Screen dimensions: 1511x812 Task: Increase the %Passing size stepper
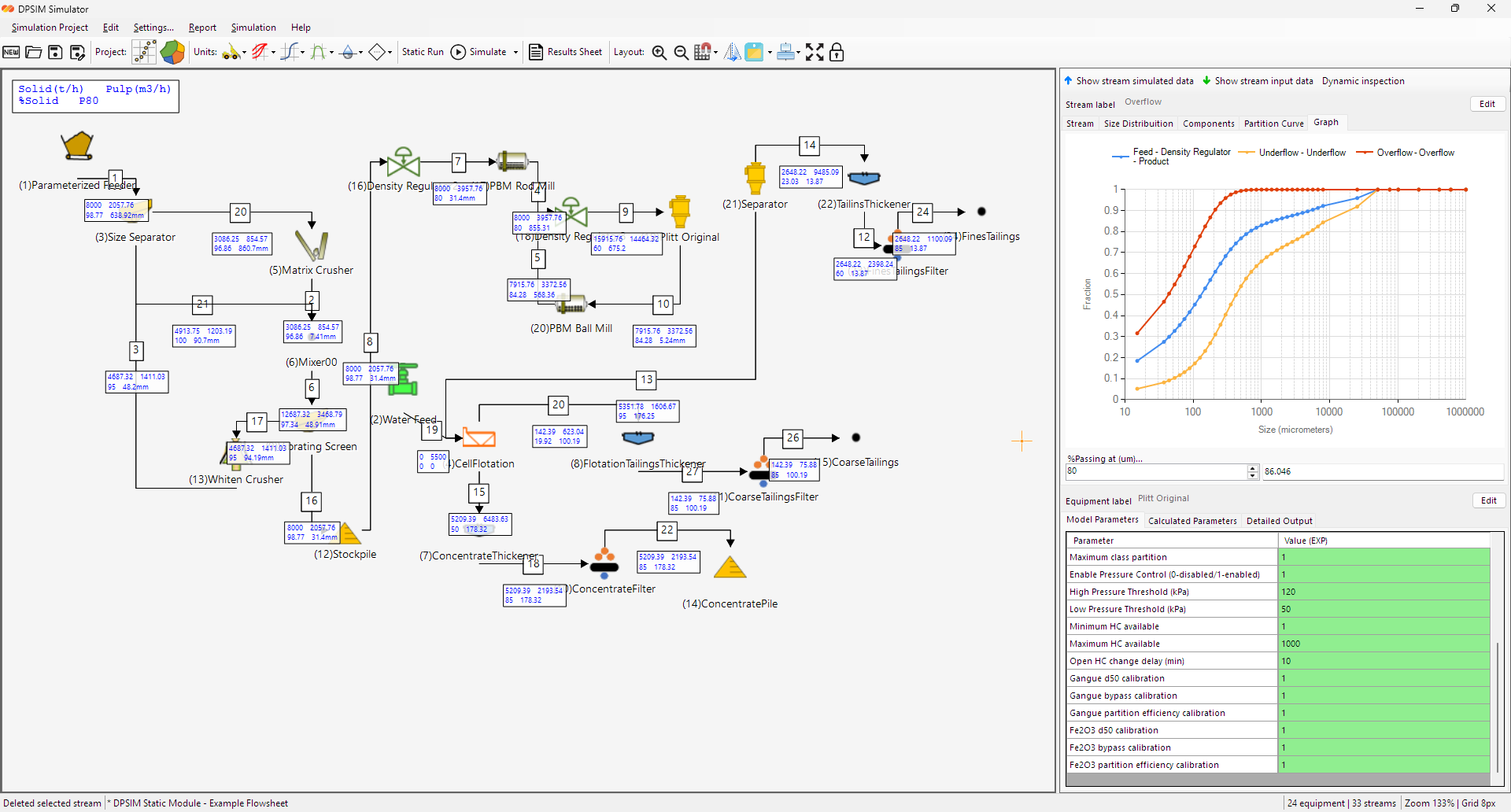tap(1253, 468)
